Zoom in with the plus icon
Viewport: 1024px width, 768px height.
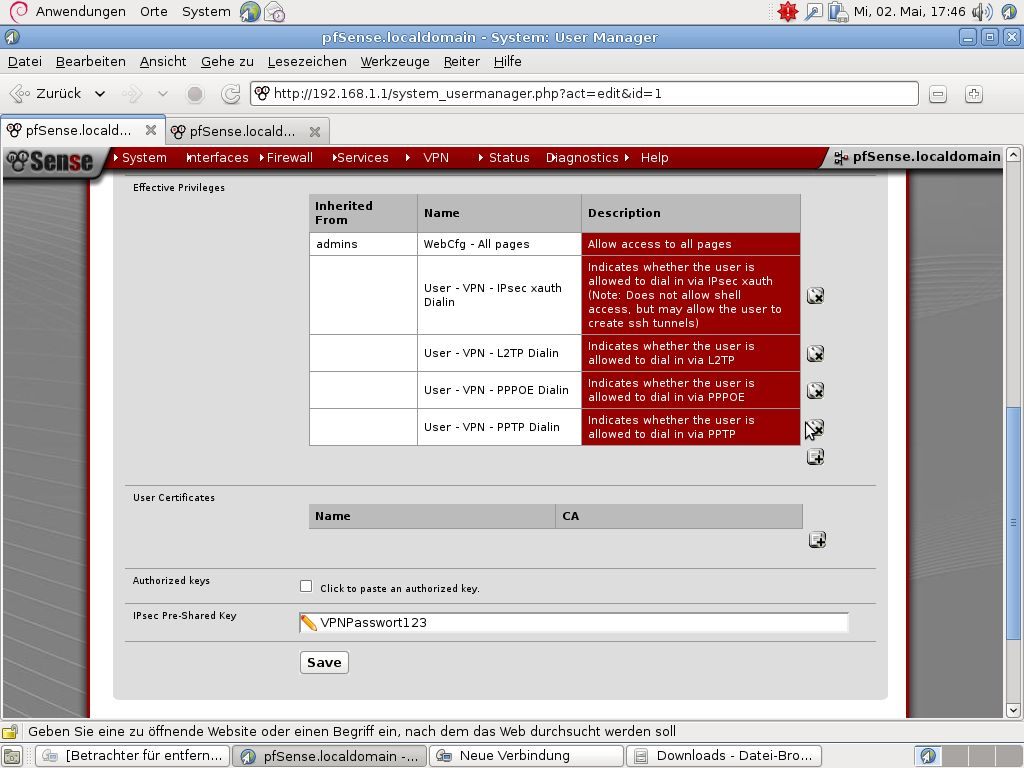tap(974, 94)
